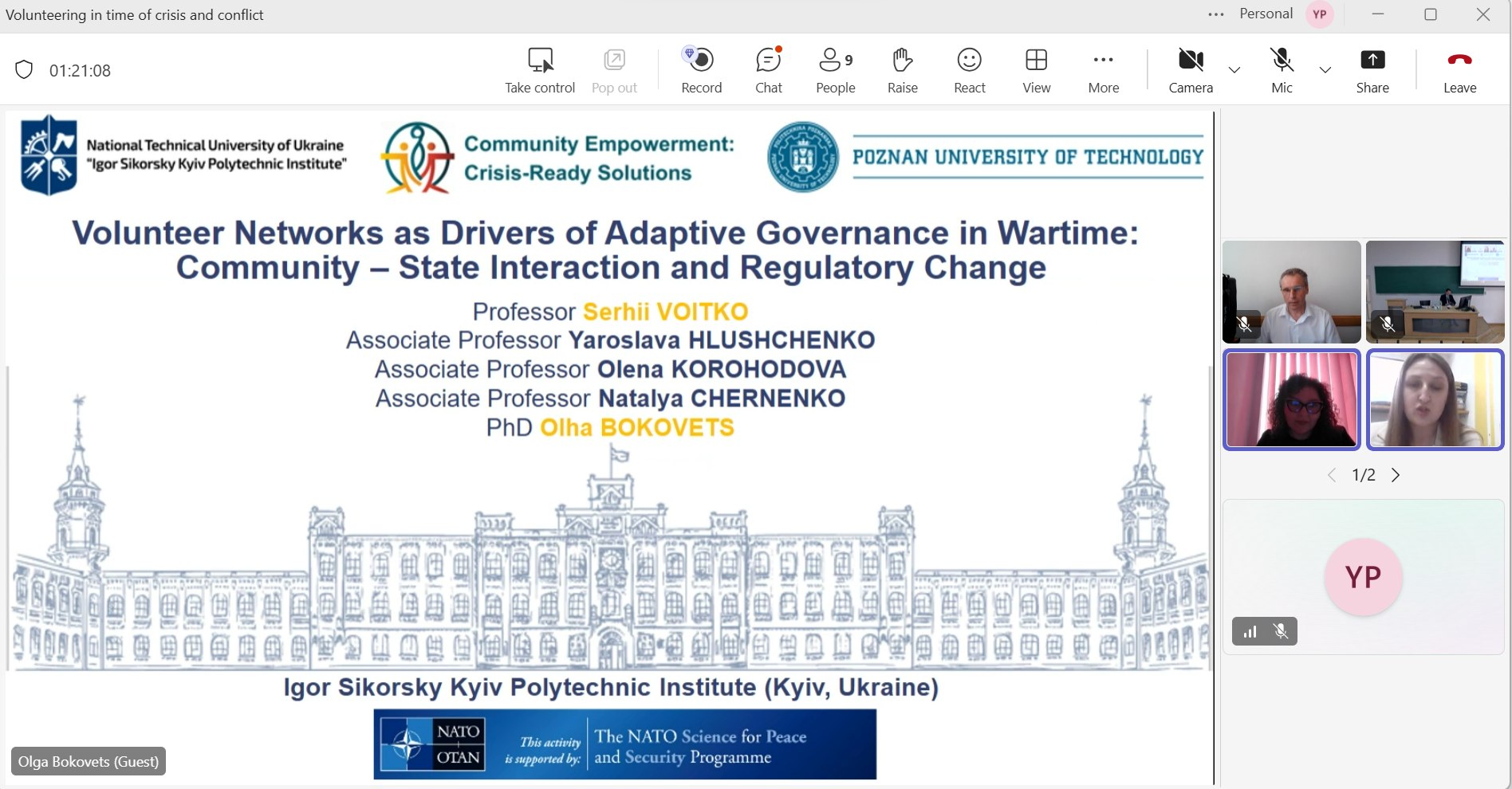Screen dimensions: 1512x789
Task: Click the Take control icon
Action: click(x=540, y=60)
